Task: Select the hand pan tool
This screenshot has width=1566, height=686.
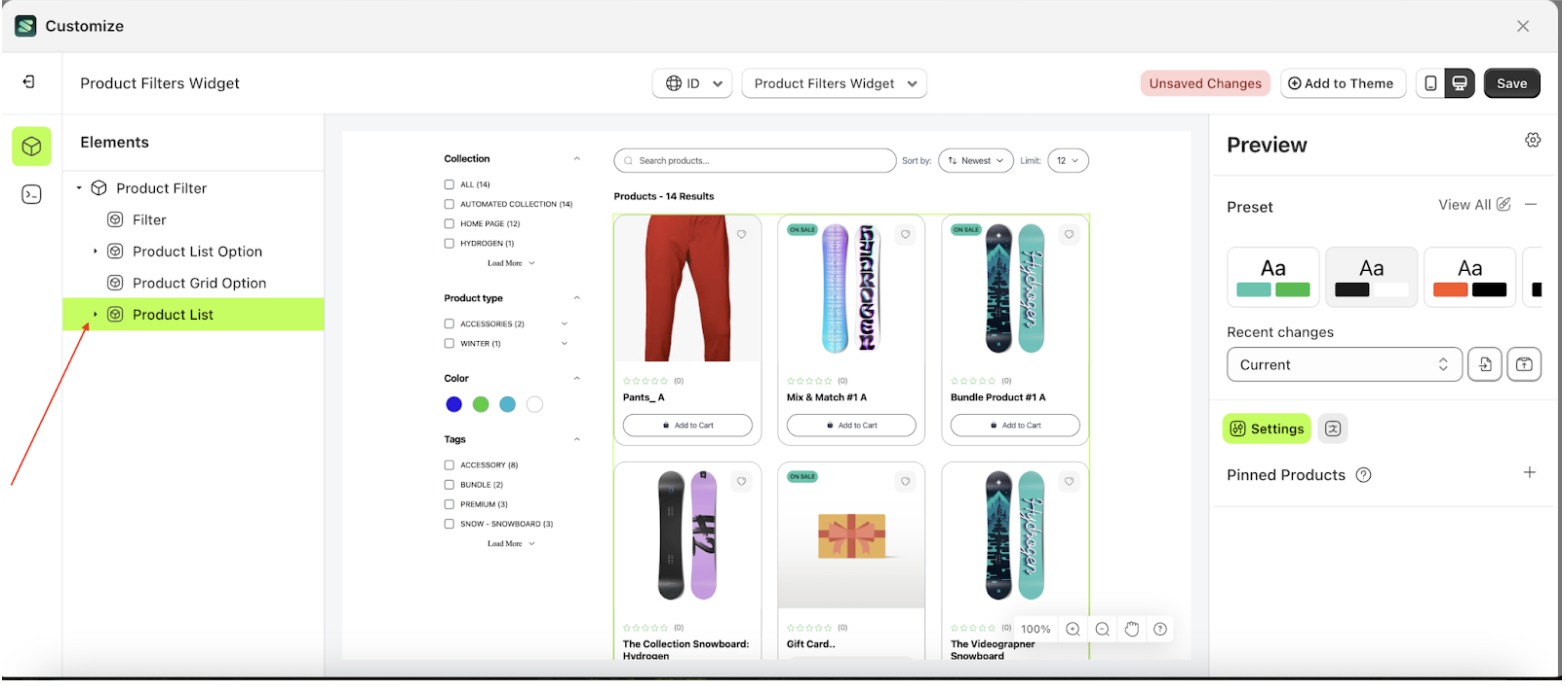Action: [1132, 629]
